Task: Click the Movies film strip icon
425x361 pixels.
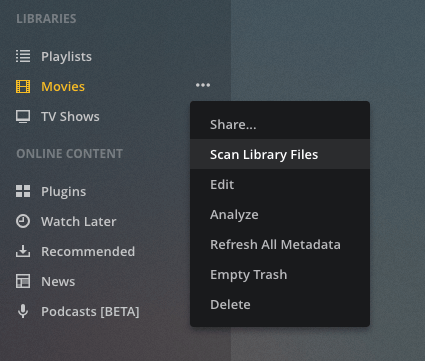Action: pyautogui.click(x=23, y=86)
